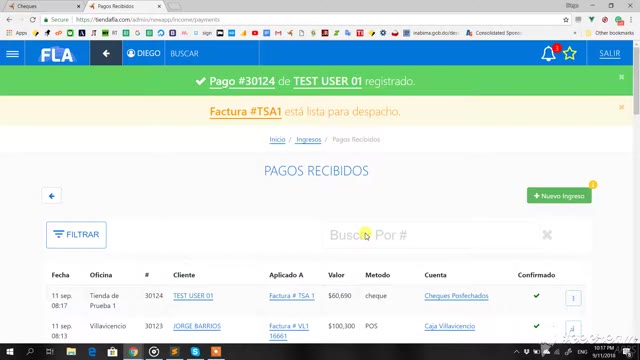Open the Chrome menu dots
The width and height of the screenshot is (640, 360).
(x=631, y=20)
